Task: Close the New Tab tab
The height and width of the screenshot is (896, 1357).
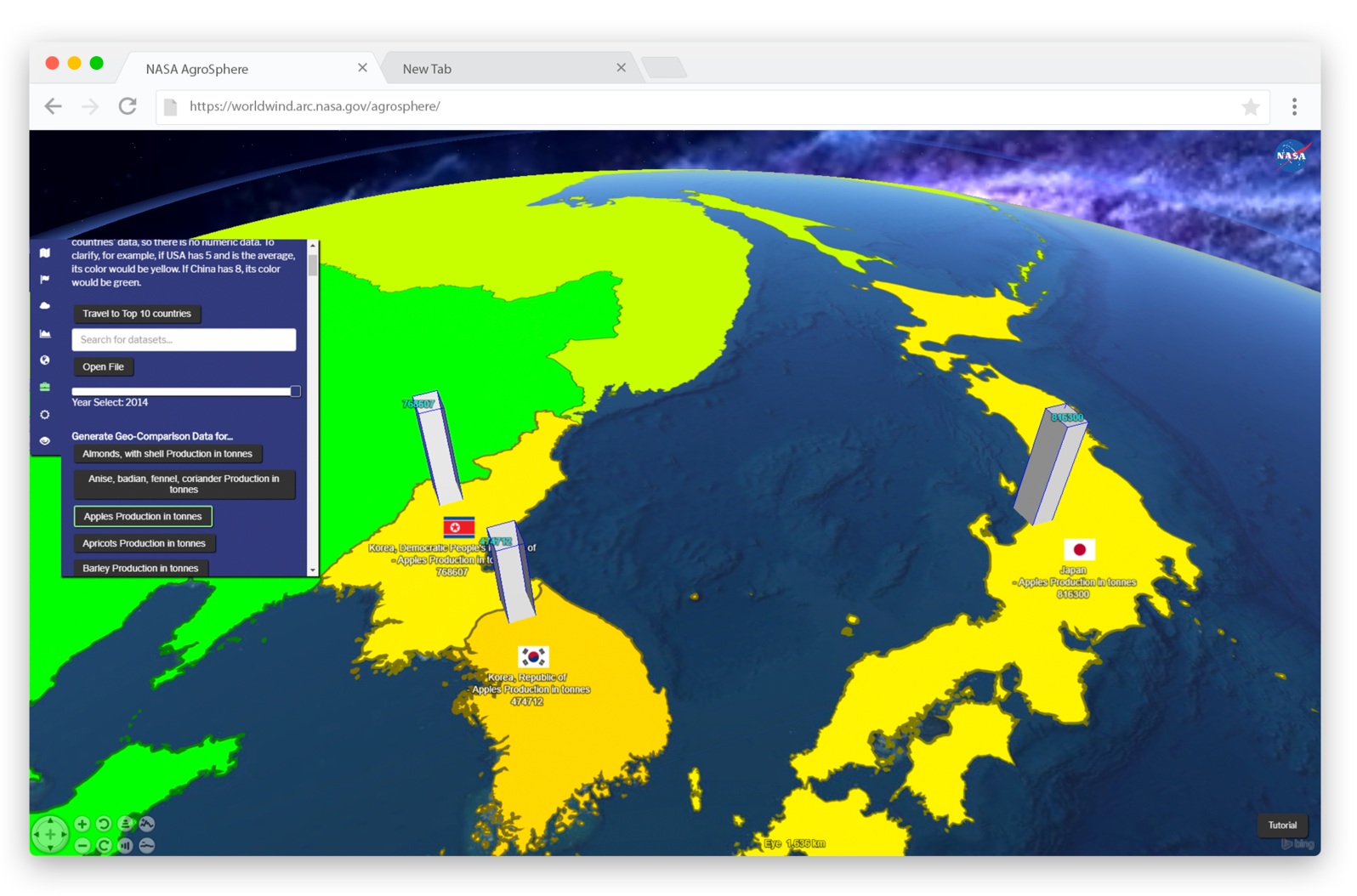Action: tap(621, 67)
